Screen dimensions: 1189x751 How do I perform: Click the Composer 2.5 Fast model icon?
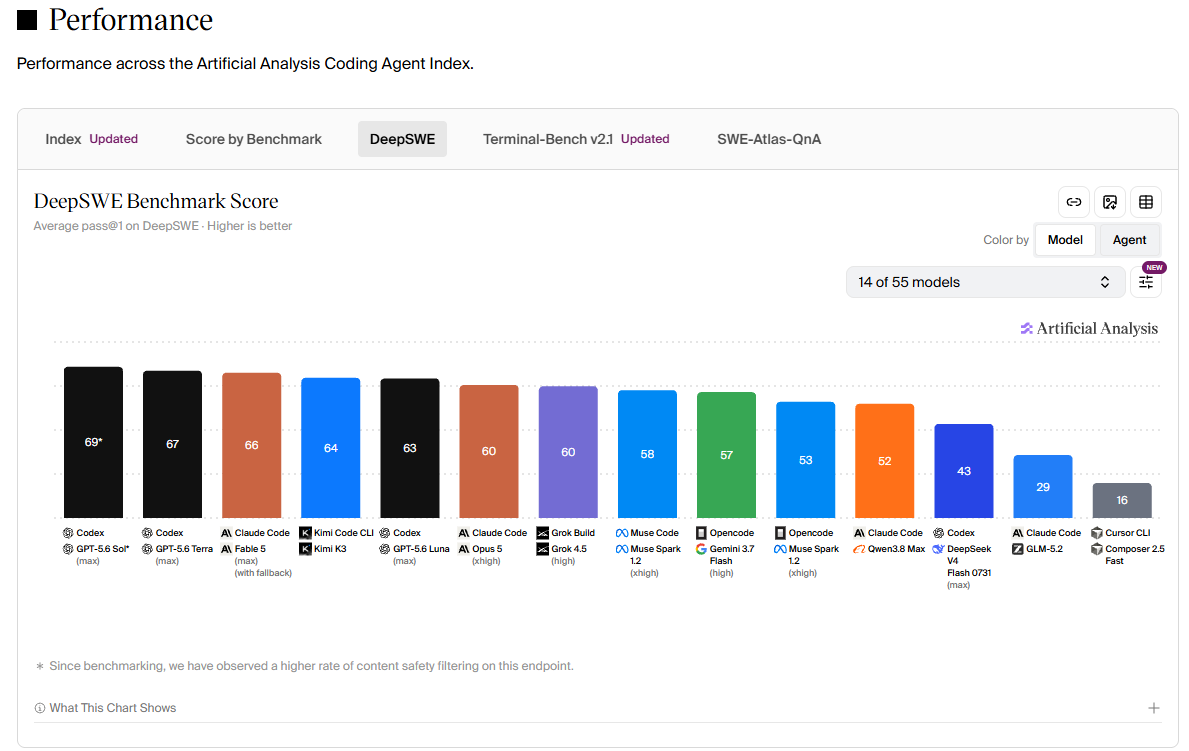(1096, 549)
